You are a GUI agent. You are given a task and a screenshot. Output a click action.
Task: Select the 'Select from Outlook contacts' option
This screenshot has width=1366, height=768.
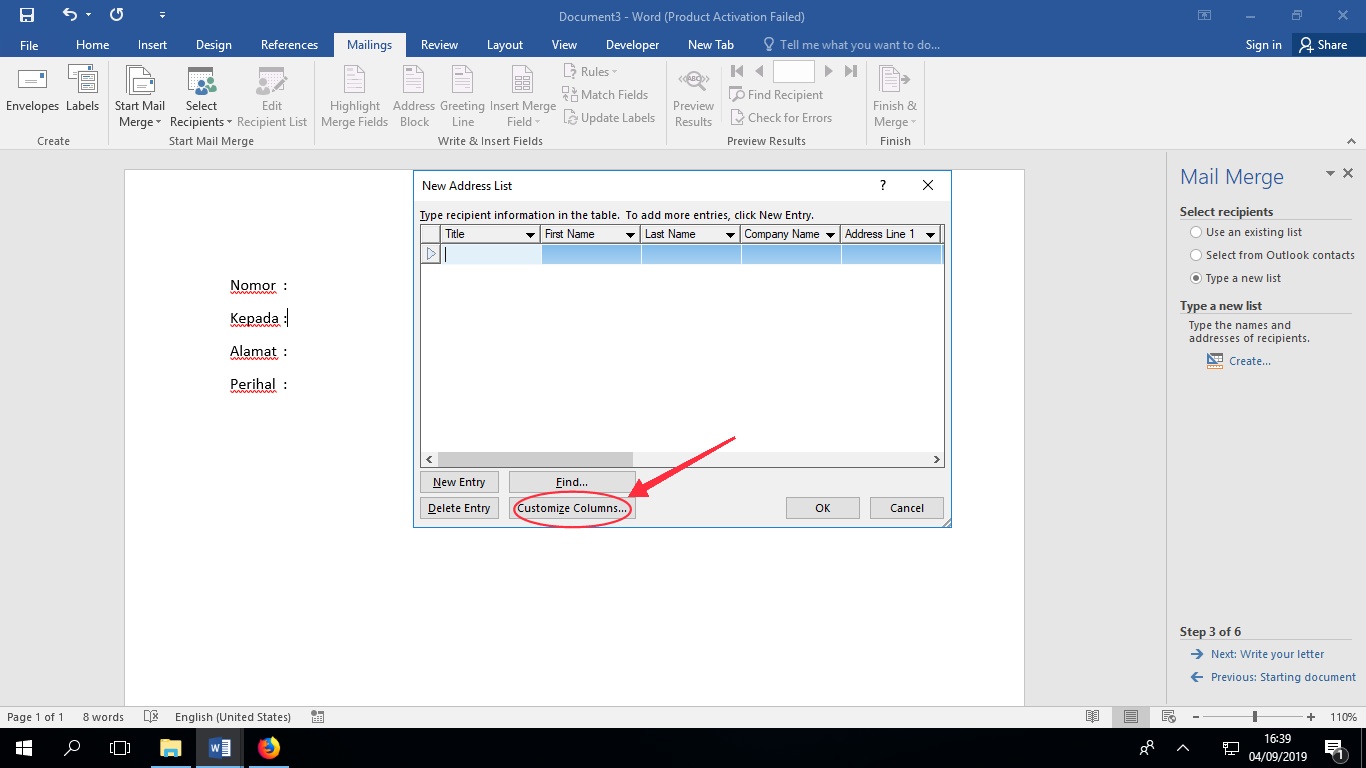click(x=1196, y=255)
